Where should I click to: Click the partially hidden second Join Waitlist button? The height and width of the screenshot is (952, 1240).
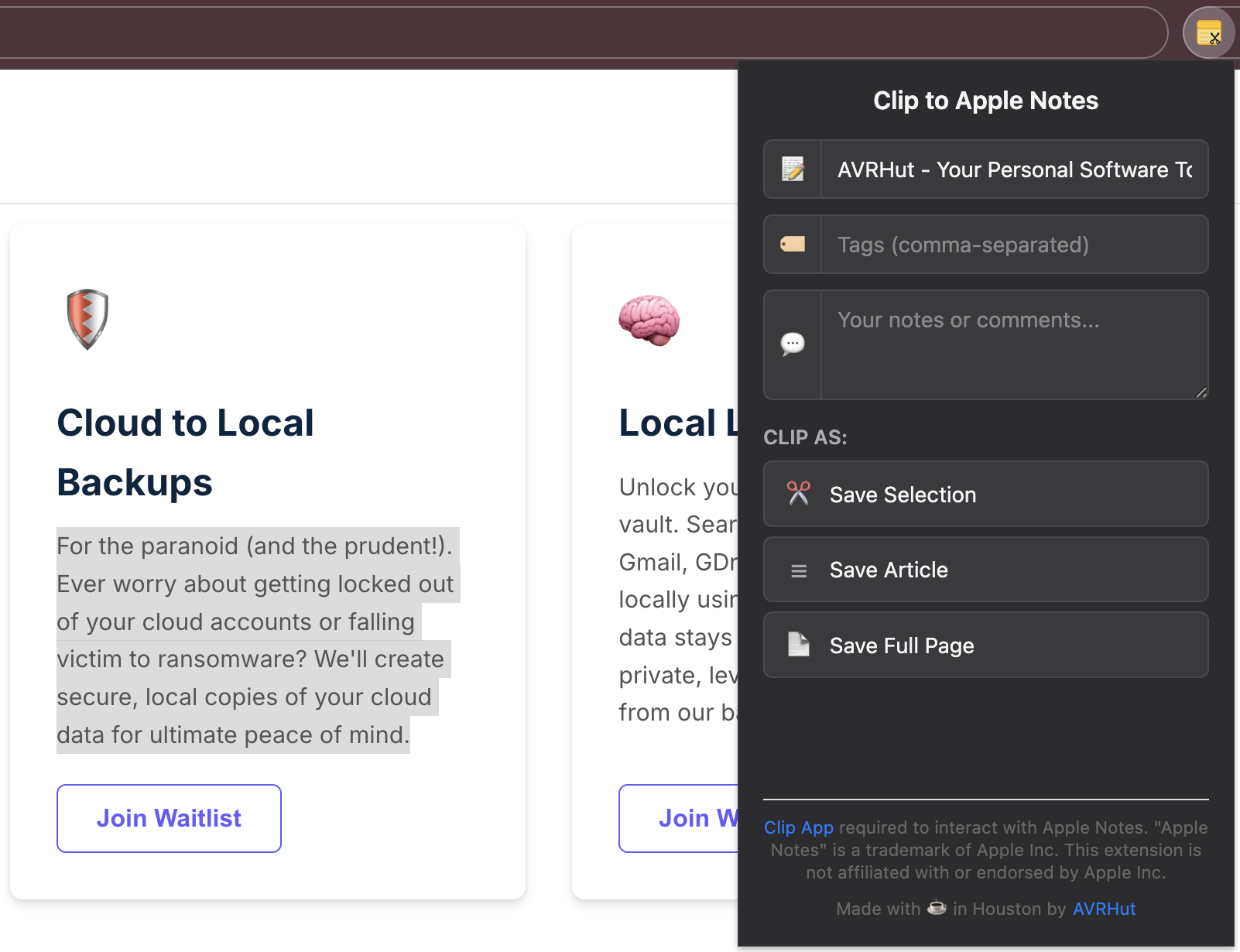(x=679, y=818)
